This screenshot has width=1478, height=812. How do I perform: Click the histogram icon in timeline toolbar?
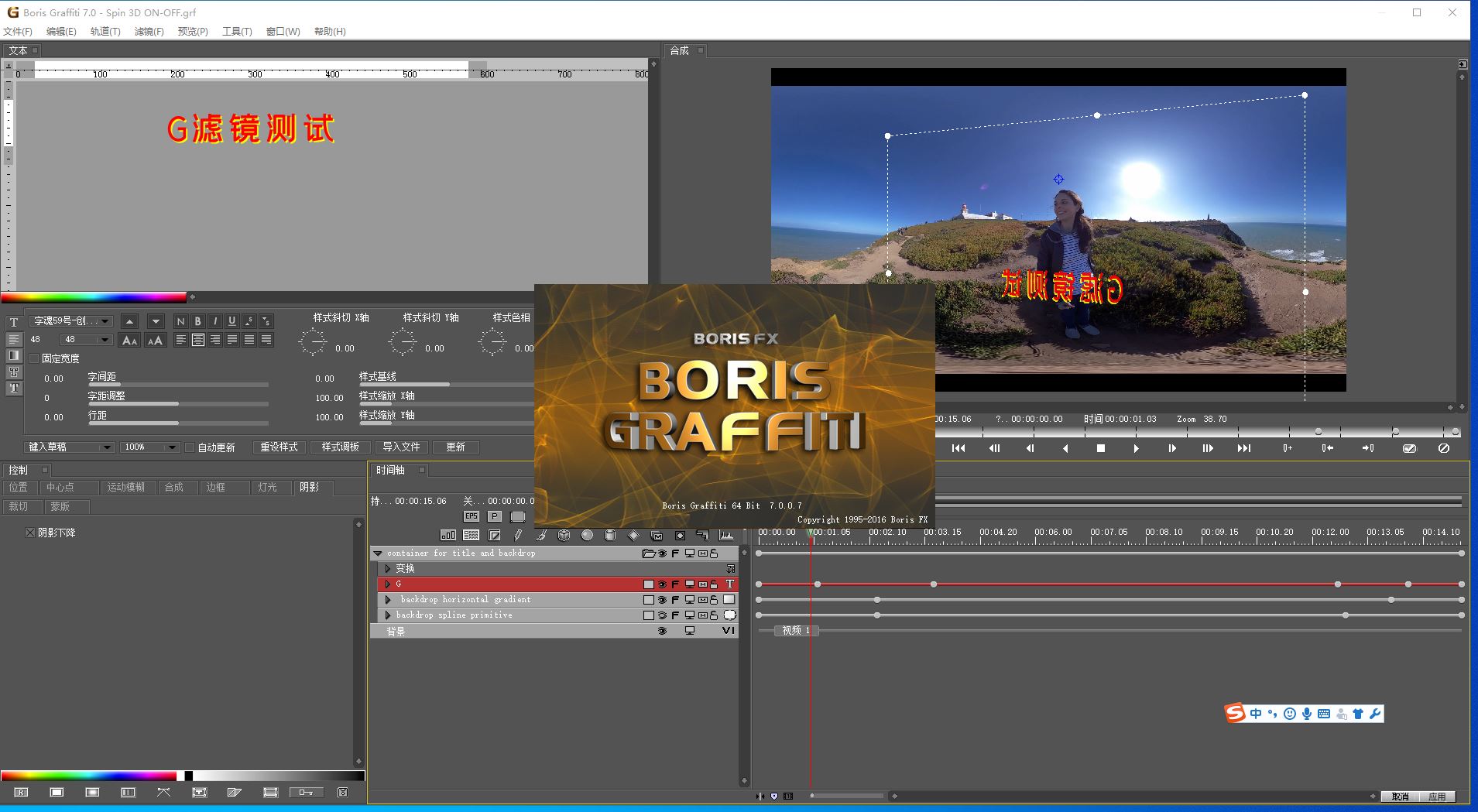[x=726, y=535]
